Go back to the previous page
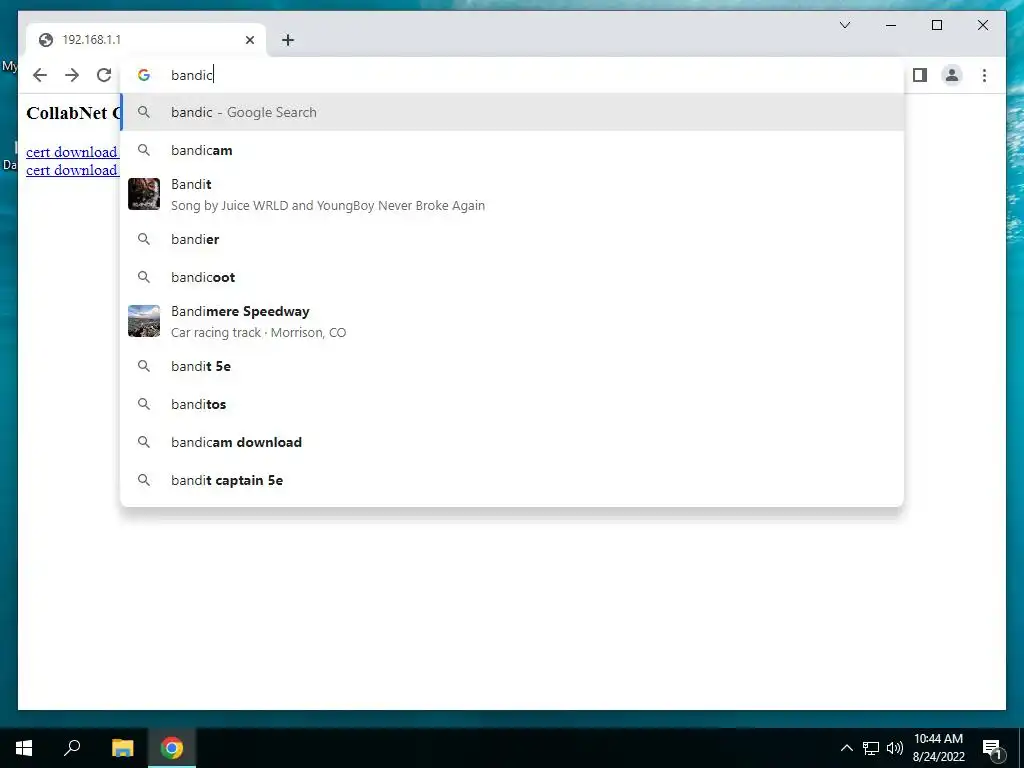1024x768 pixels. click(40, 75)
